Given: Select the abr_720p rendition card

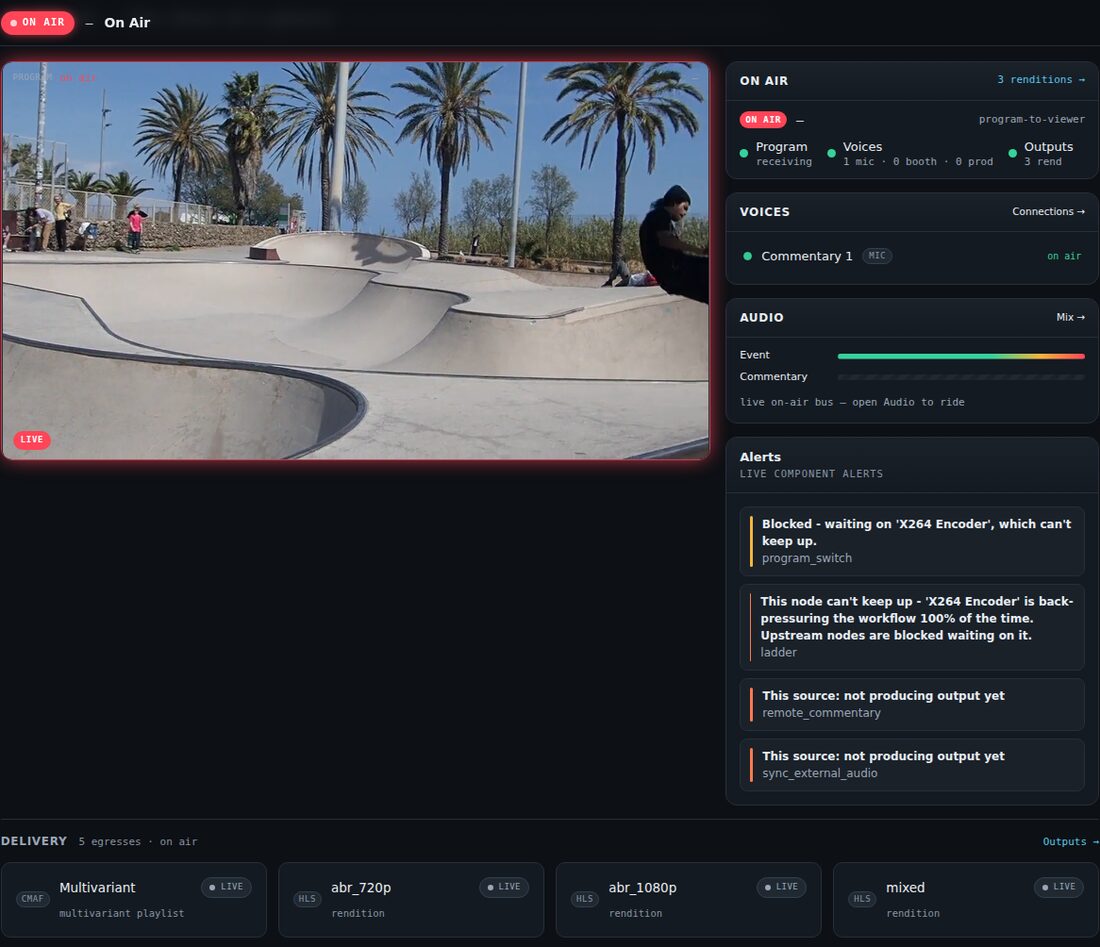Looking at the screenshot, I should (411, 899).
